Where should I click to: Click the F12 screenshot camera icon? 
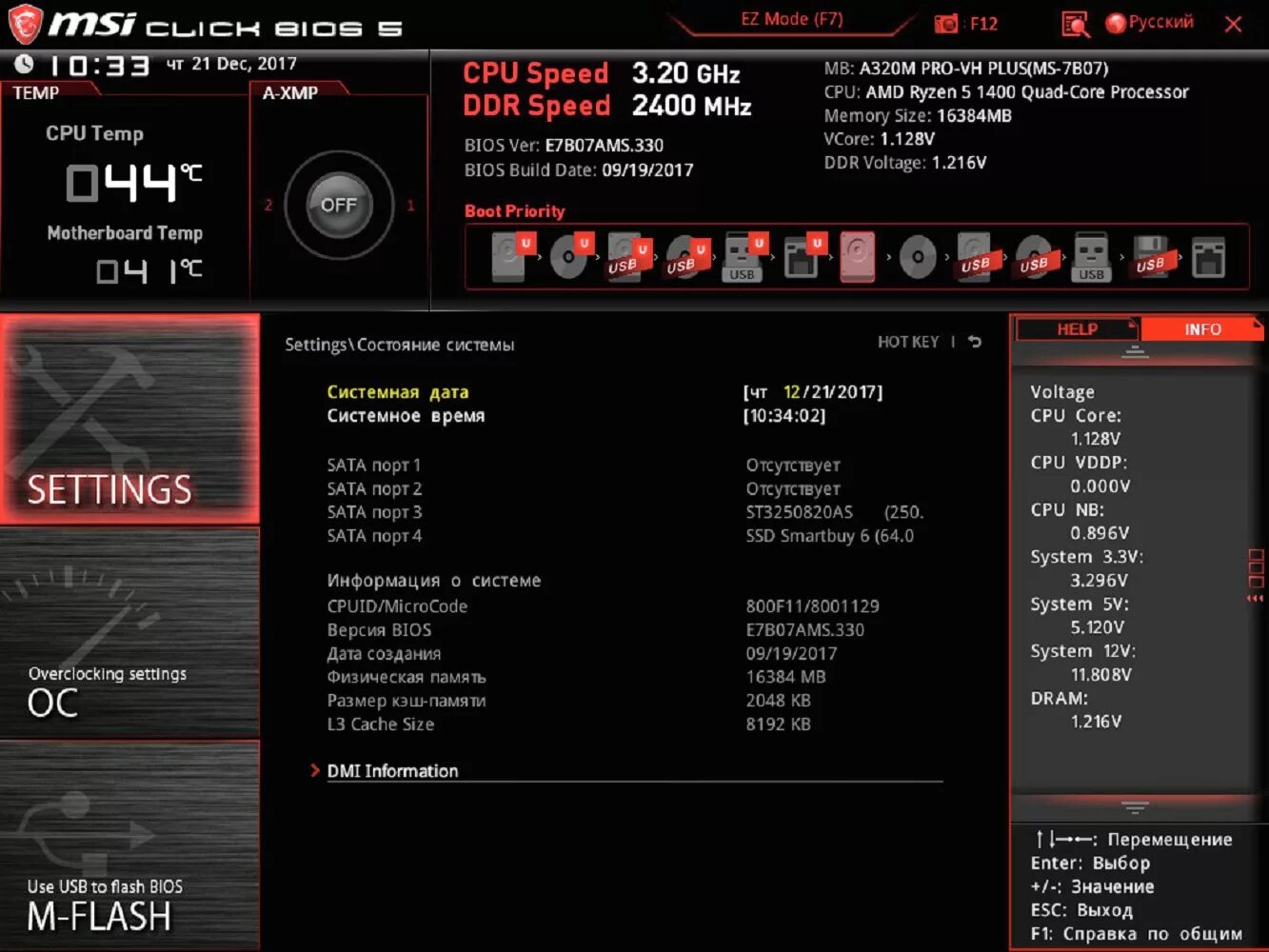coord(945,24)
